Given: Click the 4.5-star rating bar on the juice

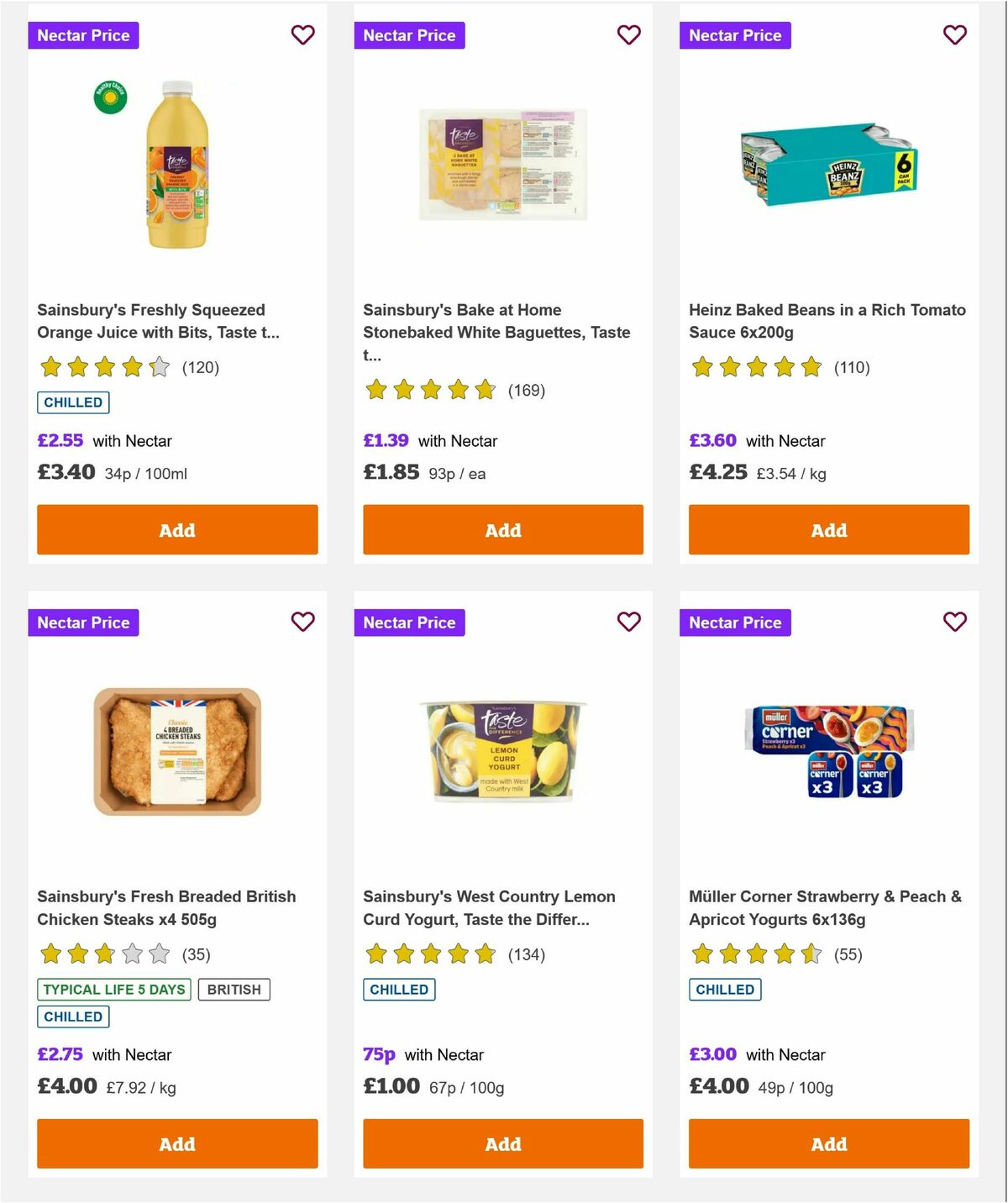Looking at the screenshot, I should (104, 367).
